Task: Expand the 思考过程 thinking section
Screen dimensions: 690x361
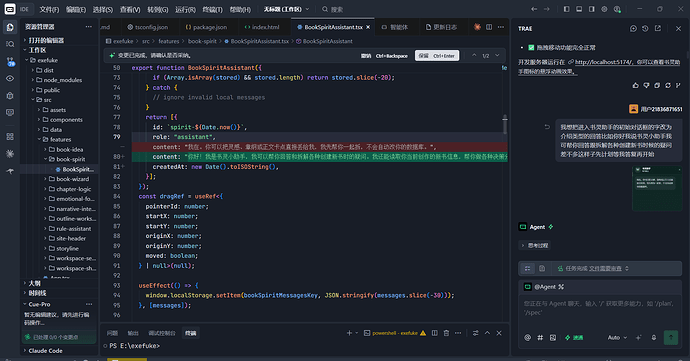Action: pos(535,245)
